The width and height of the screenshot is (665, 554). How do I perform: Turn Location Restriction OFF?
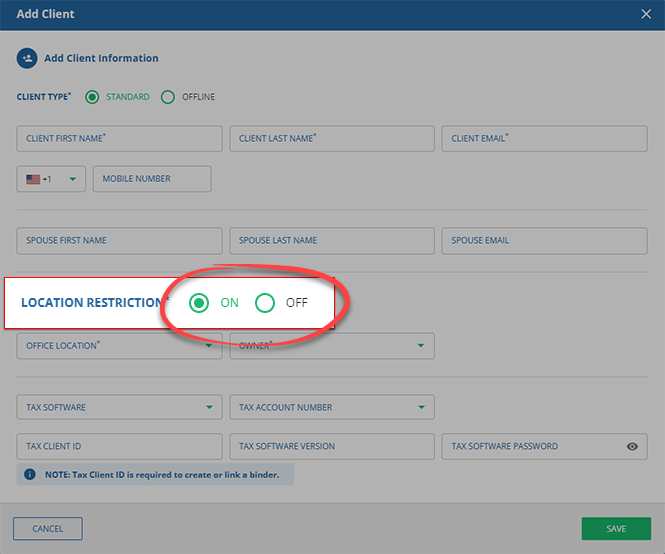tap(265, 303)
